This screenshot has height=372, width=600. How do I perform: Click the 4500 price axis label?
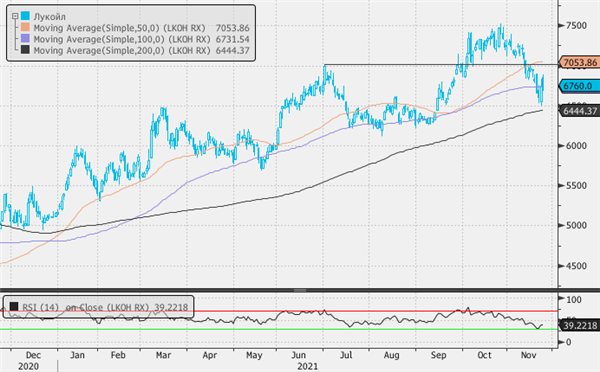[577, 266]
